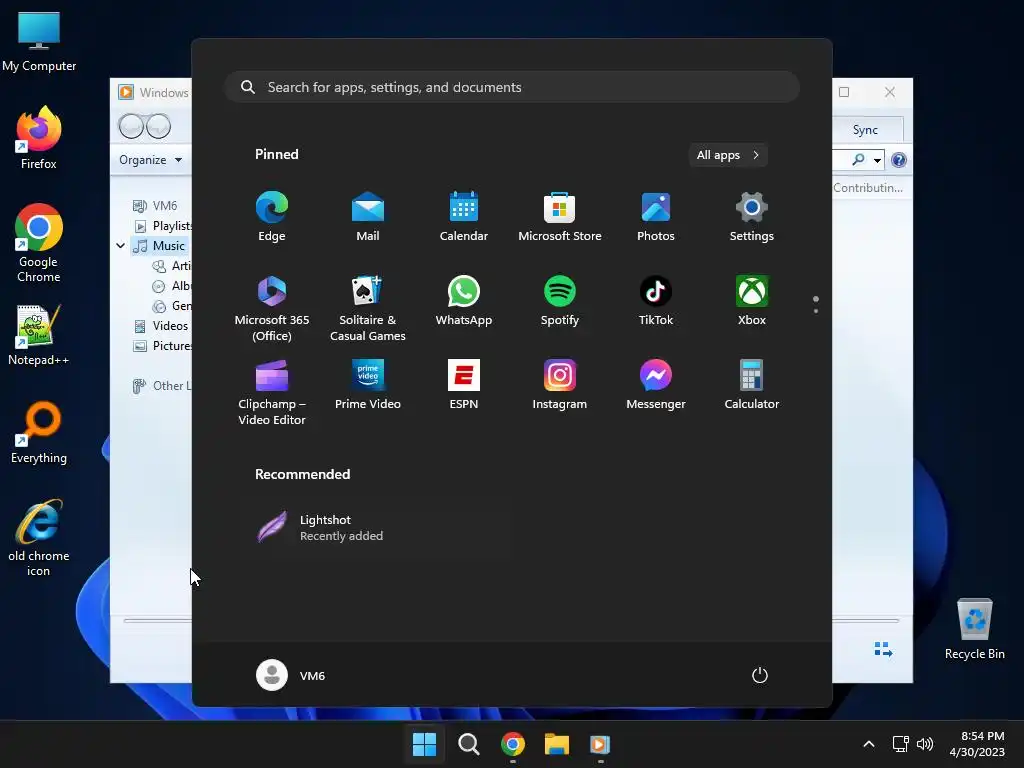
Task: Switch to Sync tab in Media Player
Action: [866, 130]
